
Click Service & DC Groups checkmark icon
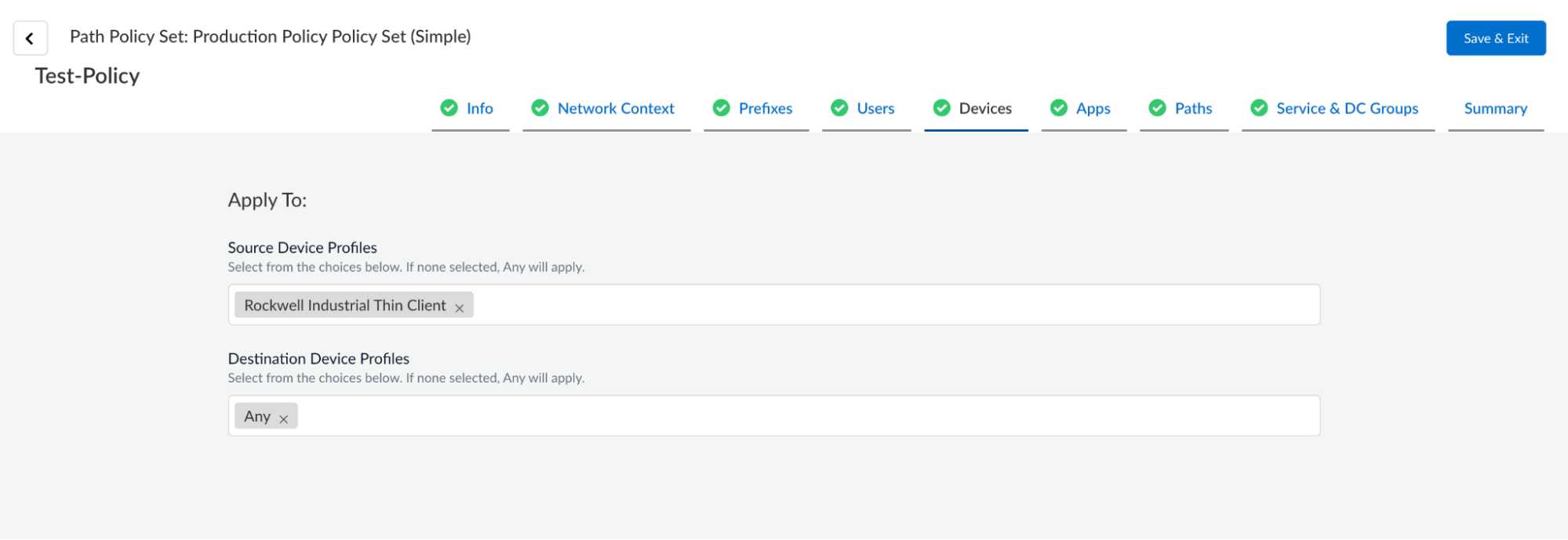pyautogui.click(x=1259, y=108)
